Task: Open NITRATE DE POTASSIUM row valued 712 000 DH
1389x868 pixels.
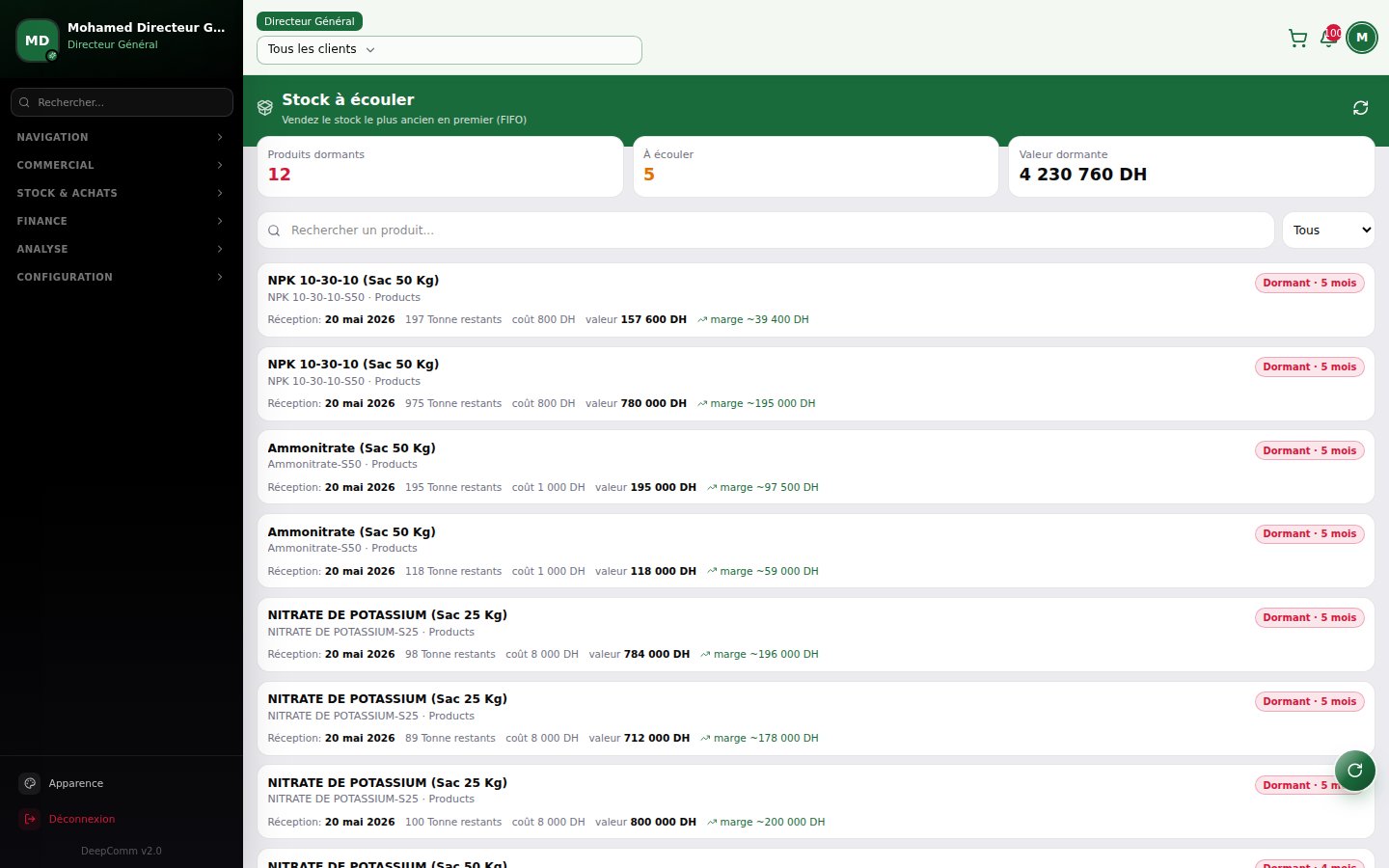Action: click(x=816, y=719)
